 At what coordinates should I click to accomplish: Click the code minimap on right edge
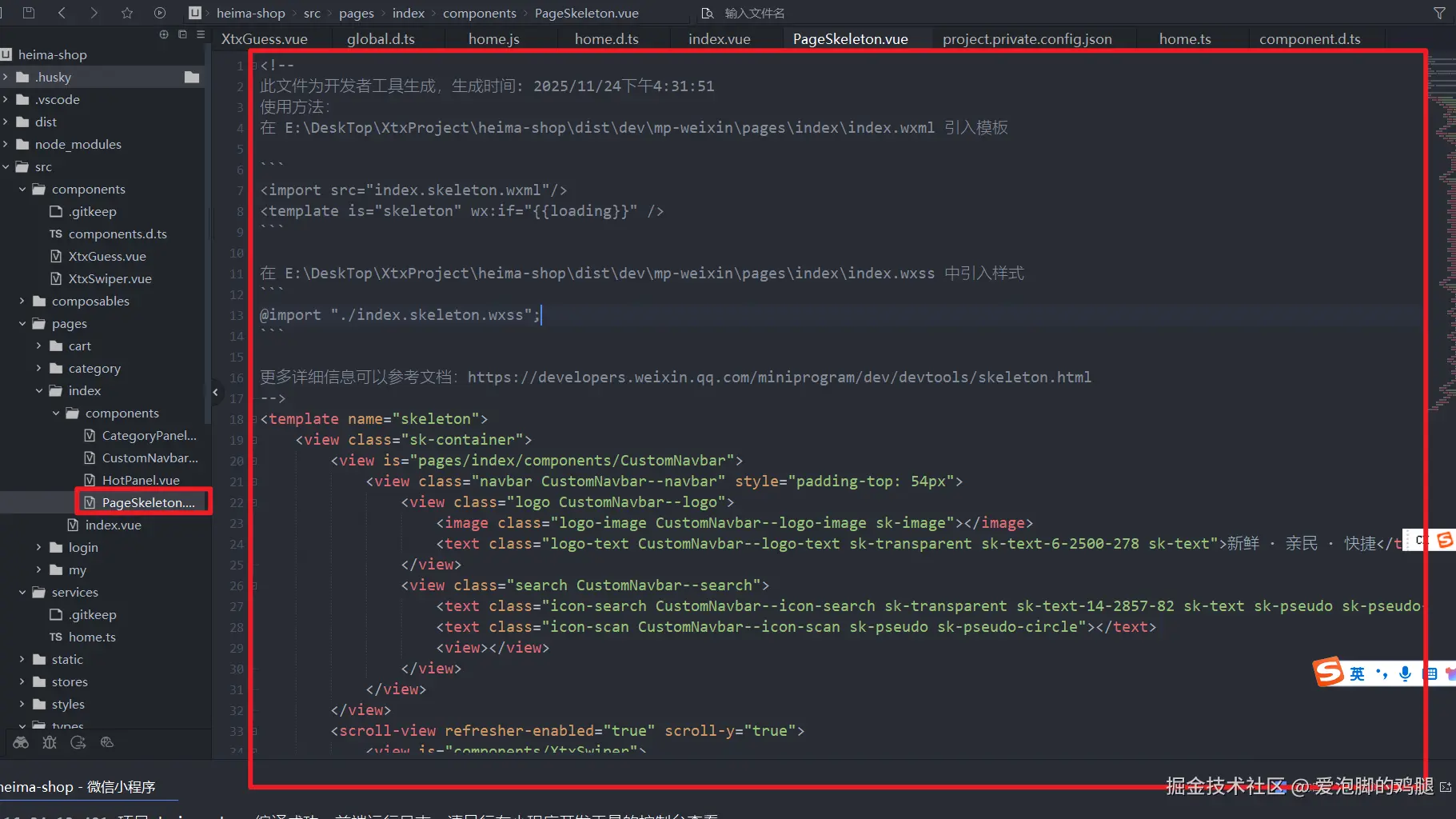(1442, 232)
